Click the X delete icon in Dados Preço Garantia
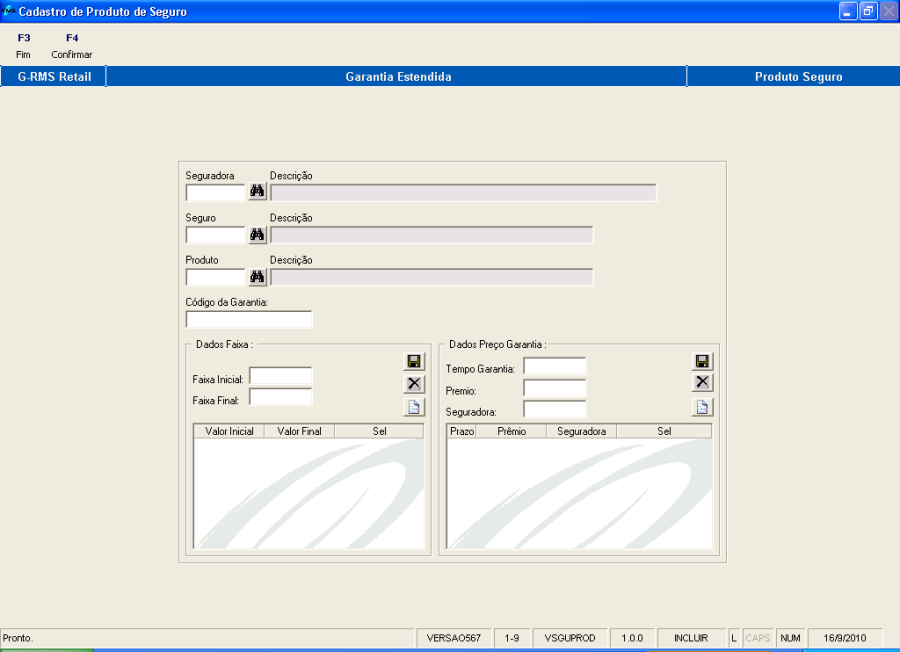The image size is (900, 652). (702, 382)
